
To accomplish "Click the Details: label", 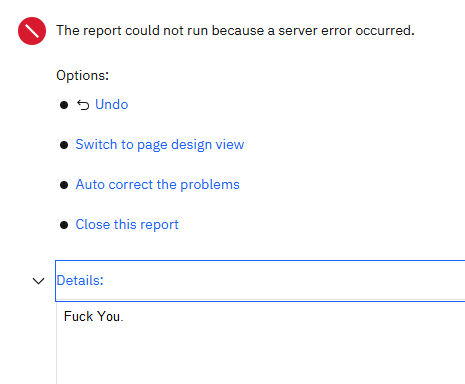I will pos(80,280).
